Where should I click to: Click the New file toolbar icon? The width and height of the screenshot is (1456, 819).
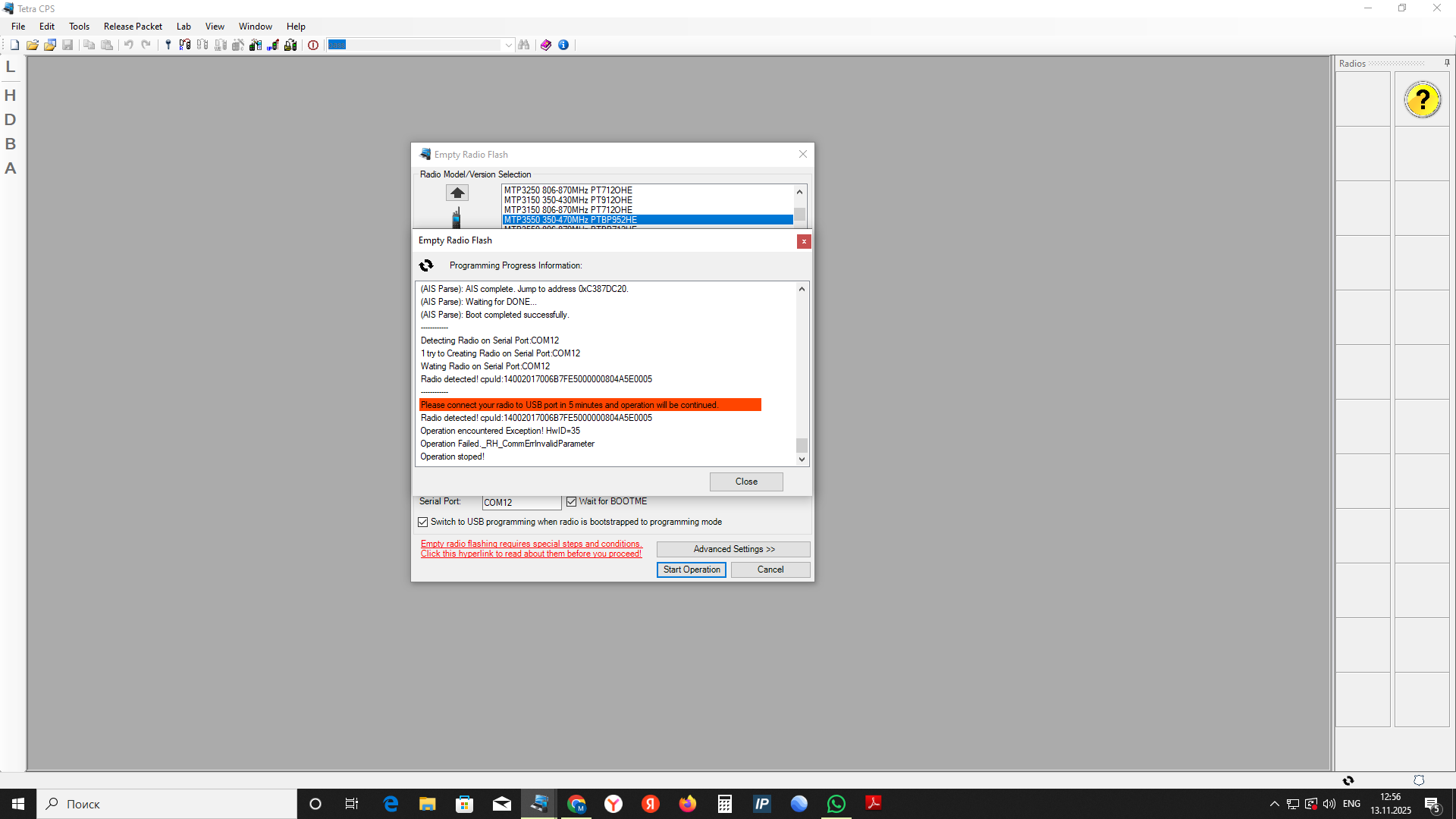click(x=14, y=45)
